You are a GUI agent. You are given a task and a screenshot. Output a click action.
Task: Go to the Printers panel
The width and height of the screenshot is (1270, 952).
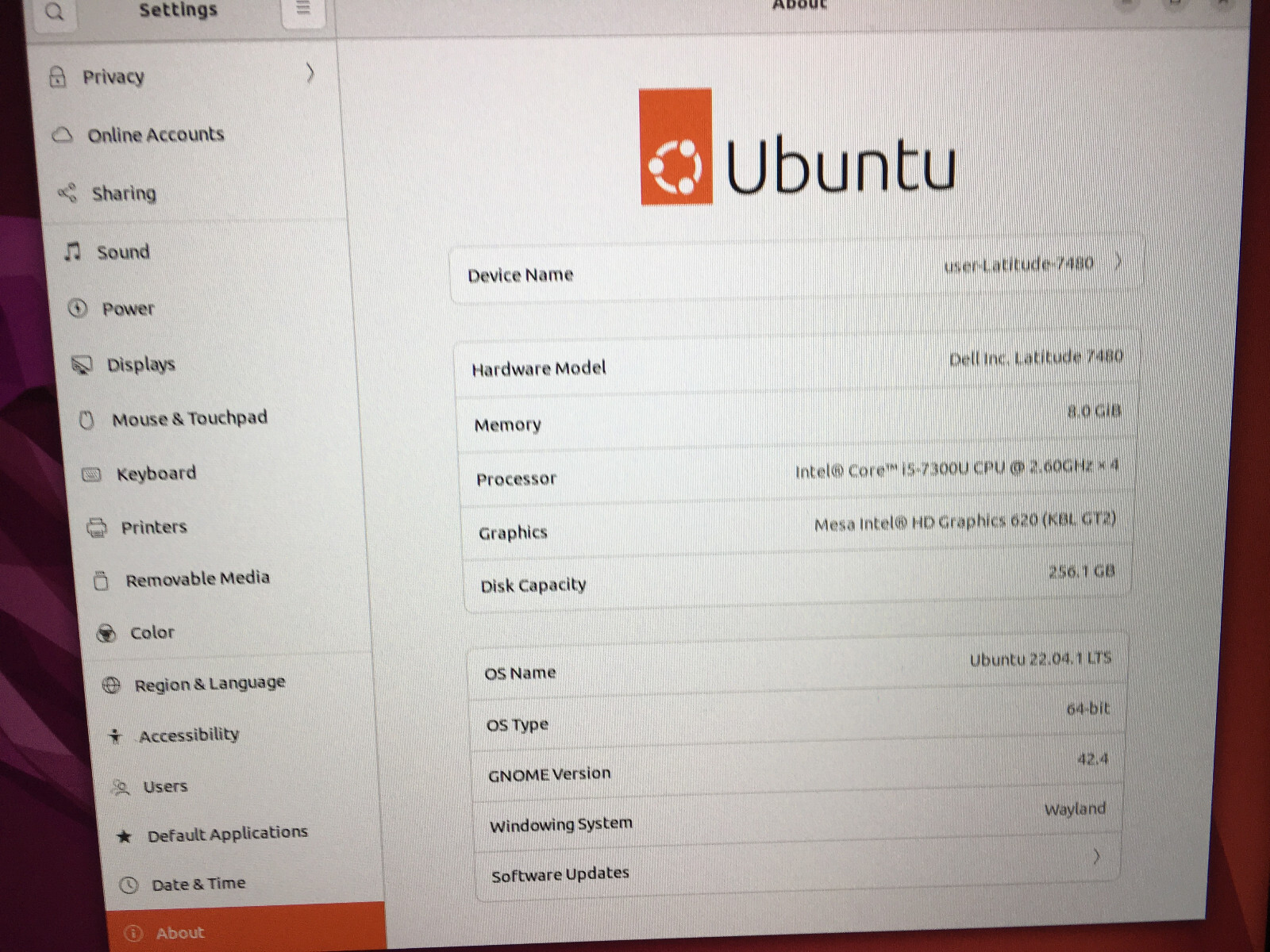coord(220,527)
